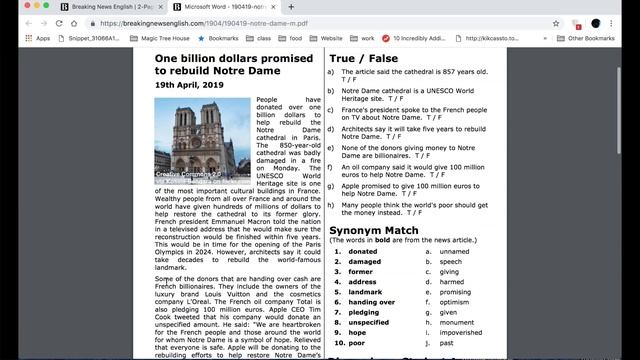Click the synonym option speech
This screenshot has height=360, width=640.
[x=451, y=262]
